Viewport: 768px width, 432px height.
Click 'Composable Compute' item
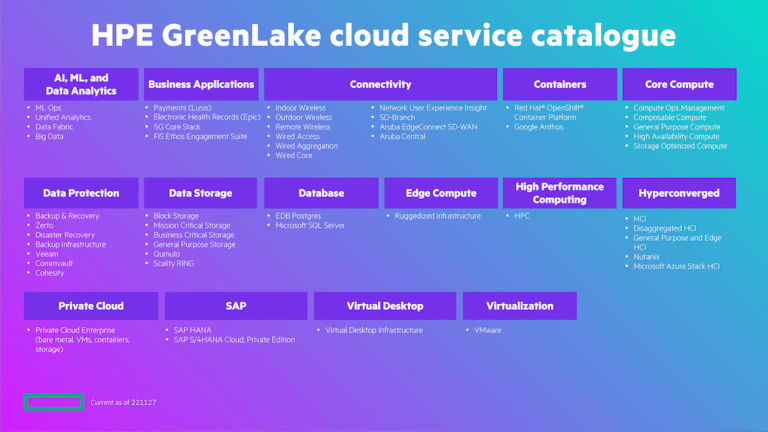(670, 117)
